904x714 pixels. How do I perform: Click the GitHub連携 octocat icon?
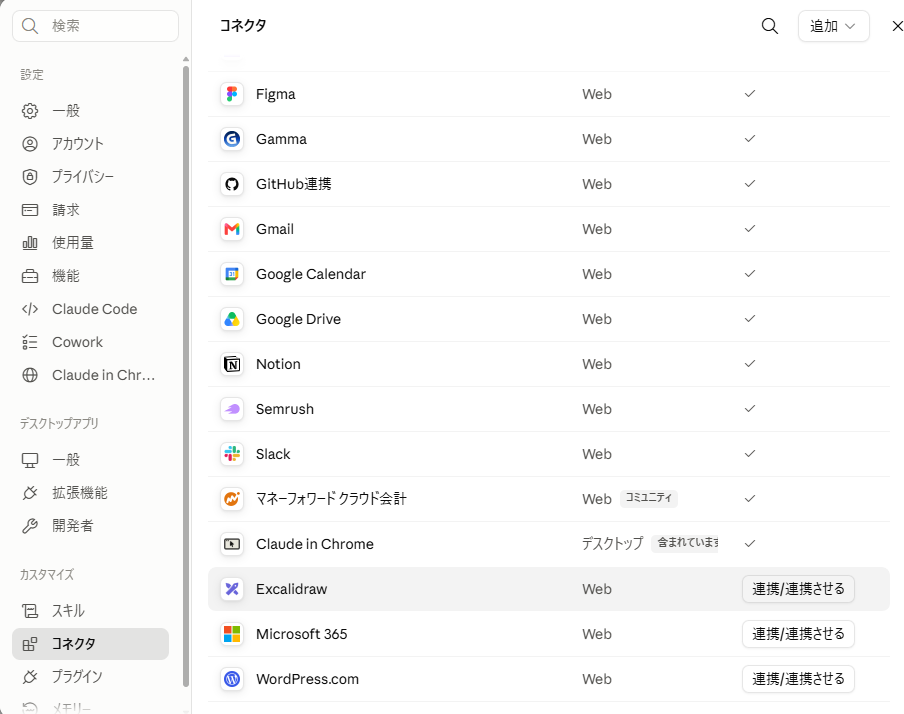[x=232, y=184]
